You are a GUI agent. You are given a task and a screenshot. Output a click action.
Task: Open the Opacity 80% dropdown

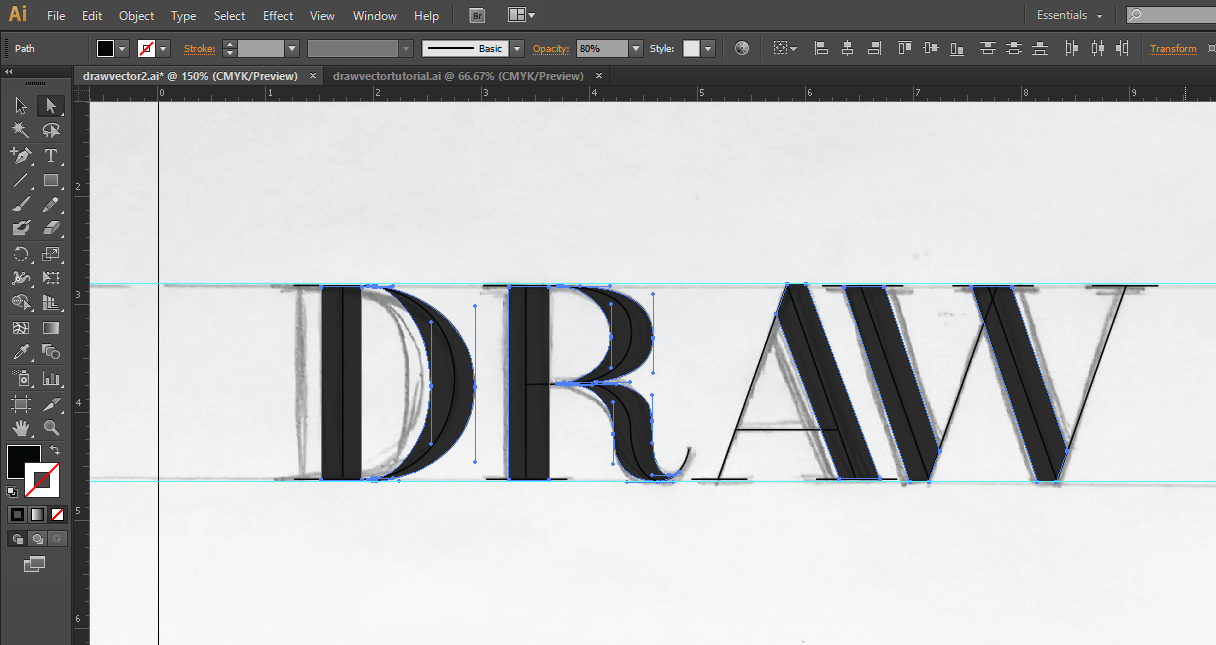pos(636,48)
